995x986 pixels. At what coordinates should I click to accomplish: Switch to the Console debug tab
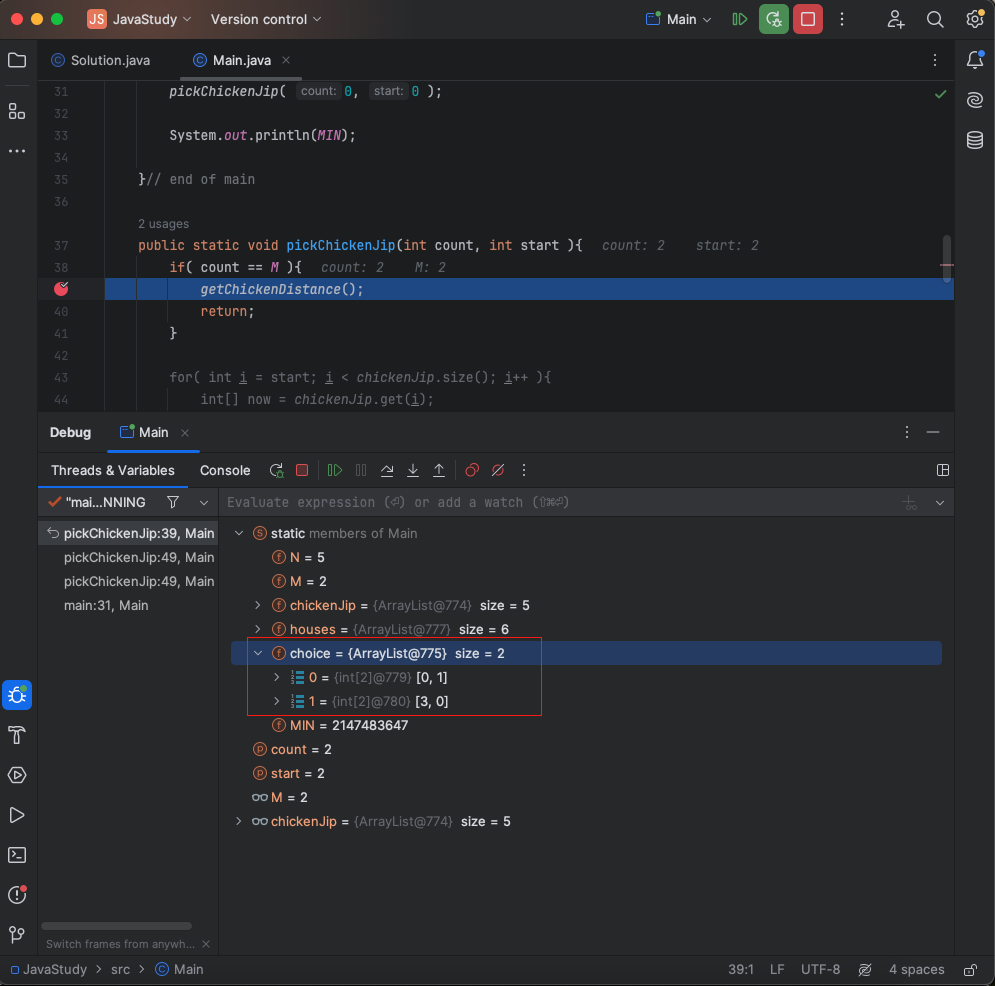click(225, 470)
